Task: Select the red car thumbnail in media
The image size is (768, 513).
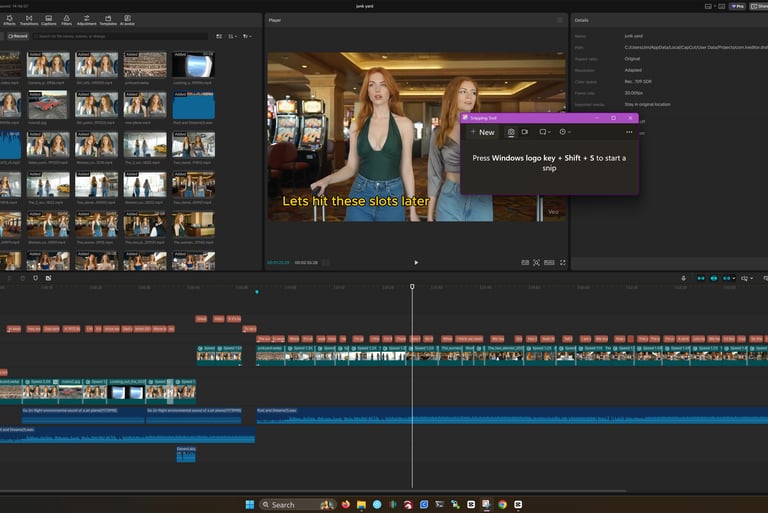Action: coord(48,105)
